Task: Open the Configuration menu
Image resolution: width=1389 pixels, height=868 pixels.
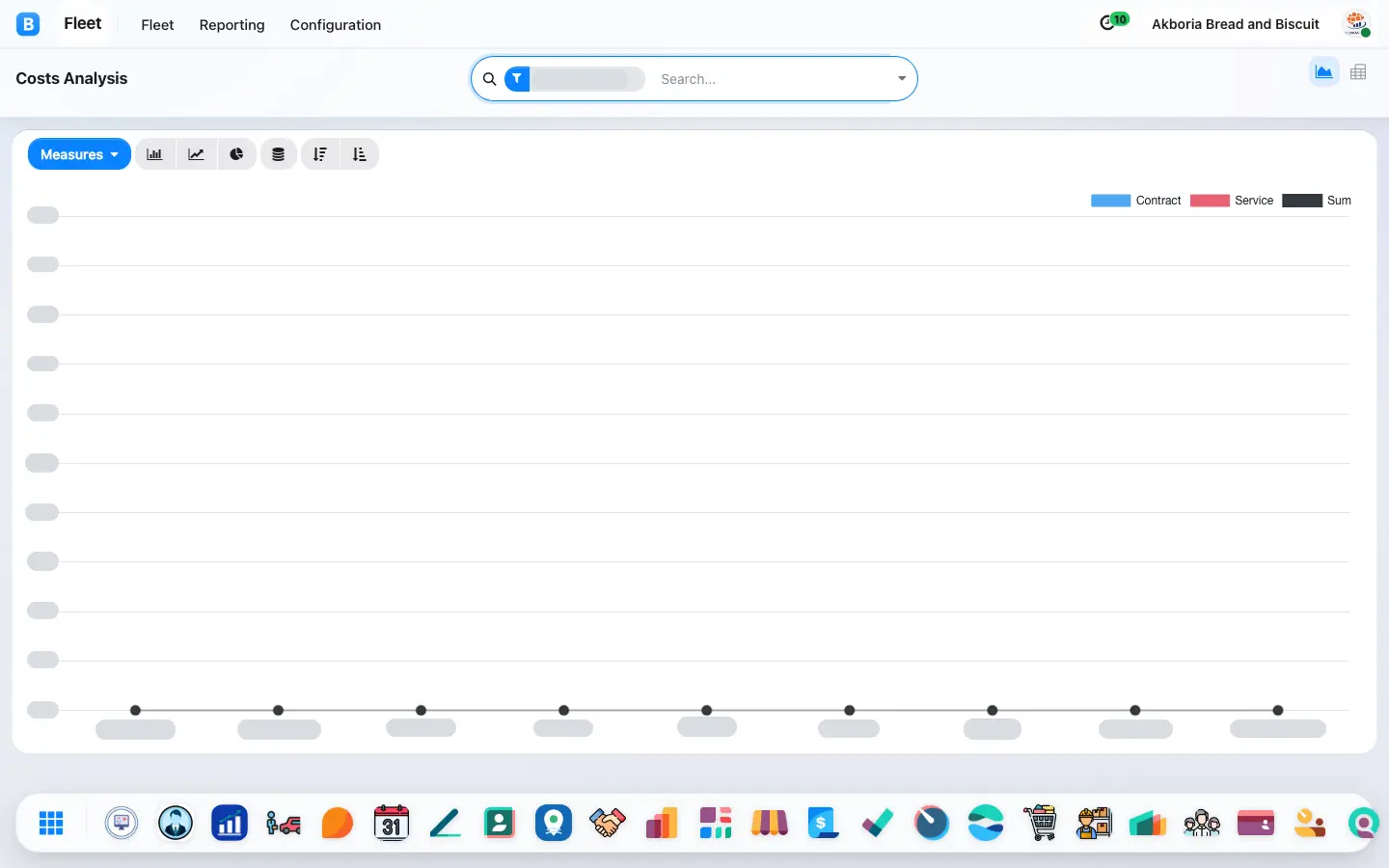Action: tap(336, 25)
